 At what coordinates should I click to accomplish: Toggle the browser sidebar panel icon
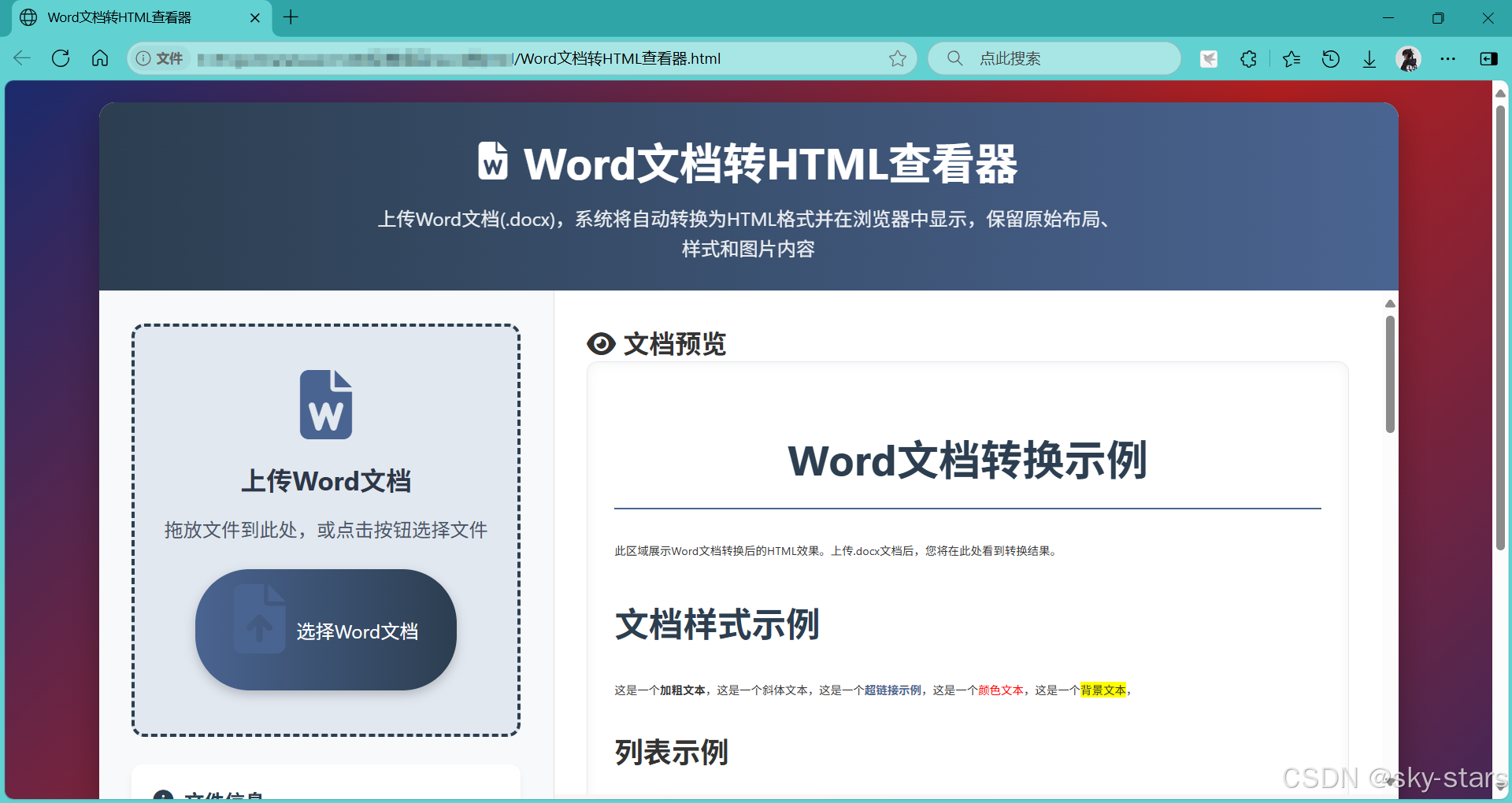click(x=1488, y=58)
